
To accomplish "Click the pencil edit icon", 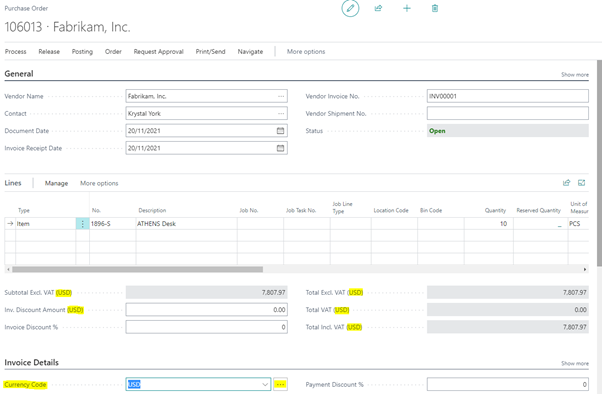I will (350, 8).
